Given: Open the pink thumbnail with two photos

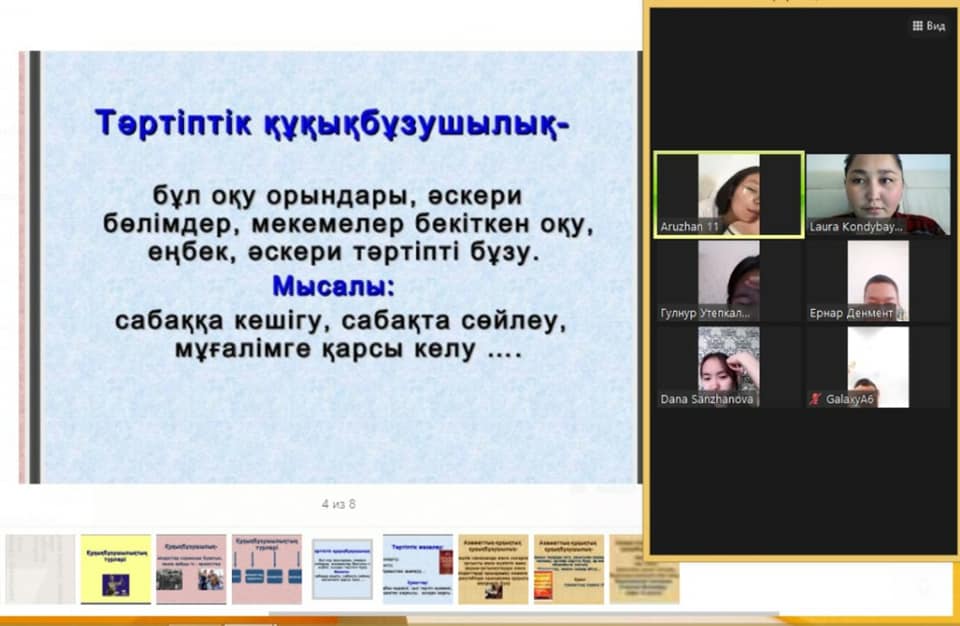Looking at the screenshot, I should 191,569.
